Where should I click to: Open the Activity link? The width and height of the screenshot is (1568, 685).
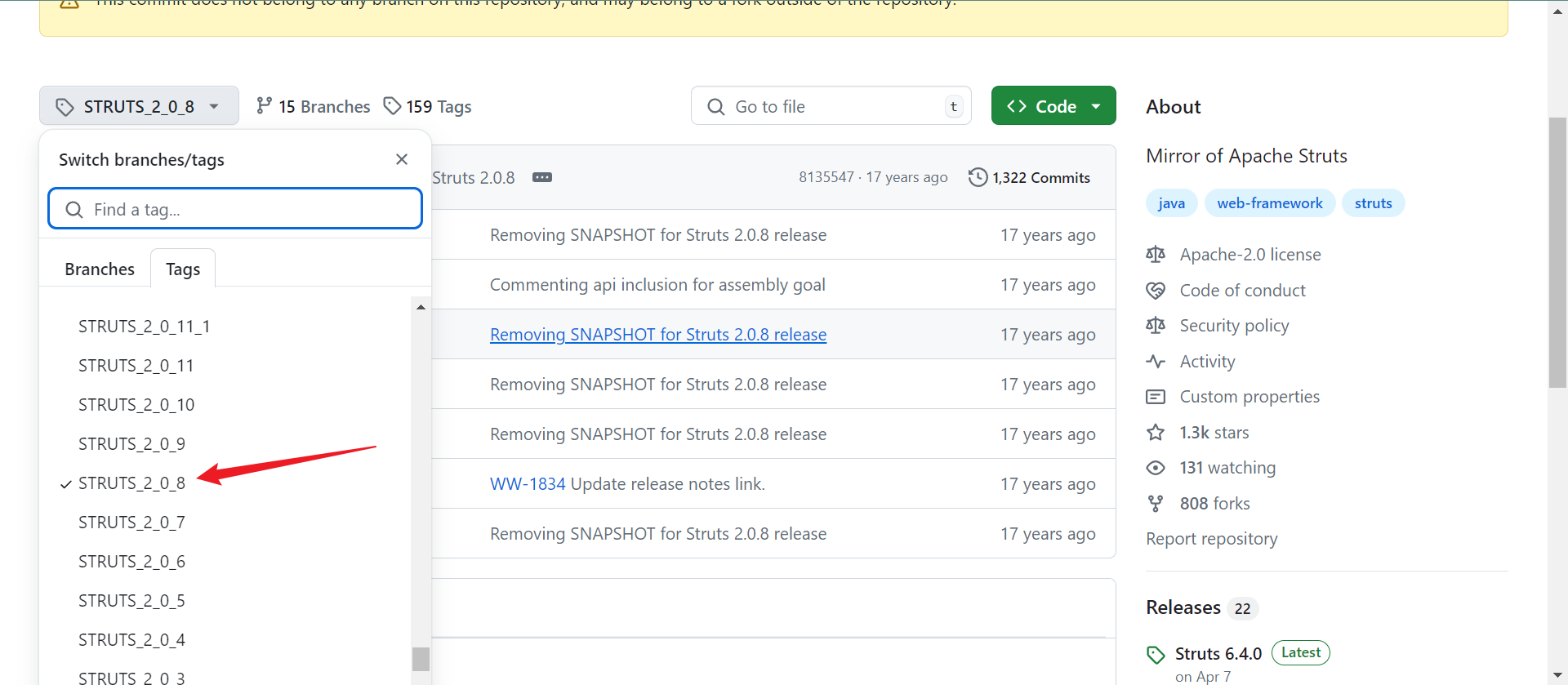tap(1208, 362)
